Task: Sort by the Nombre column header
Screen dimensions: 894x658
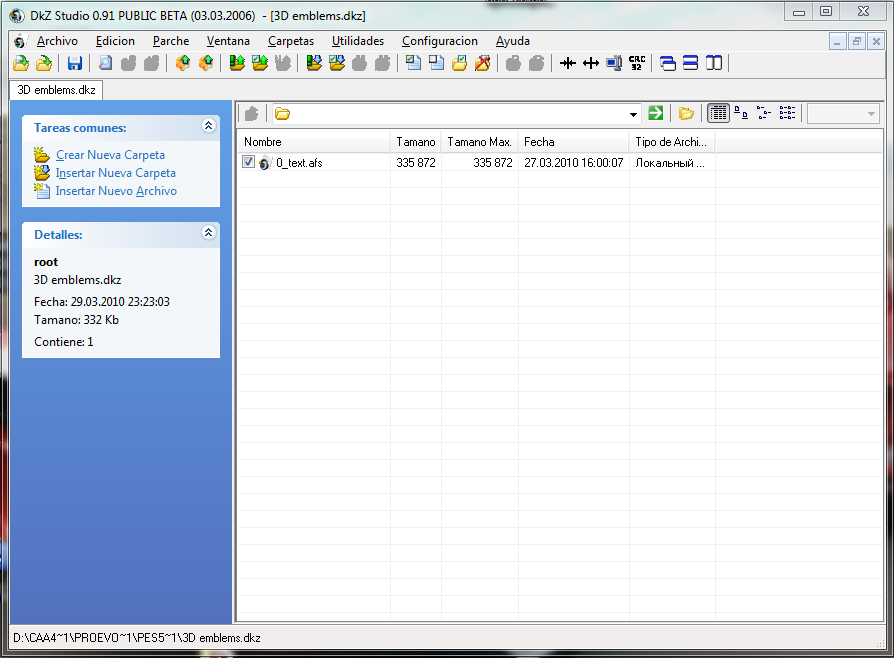Action: click(314, 141)
